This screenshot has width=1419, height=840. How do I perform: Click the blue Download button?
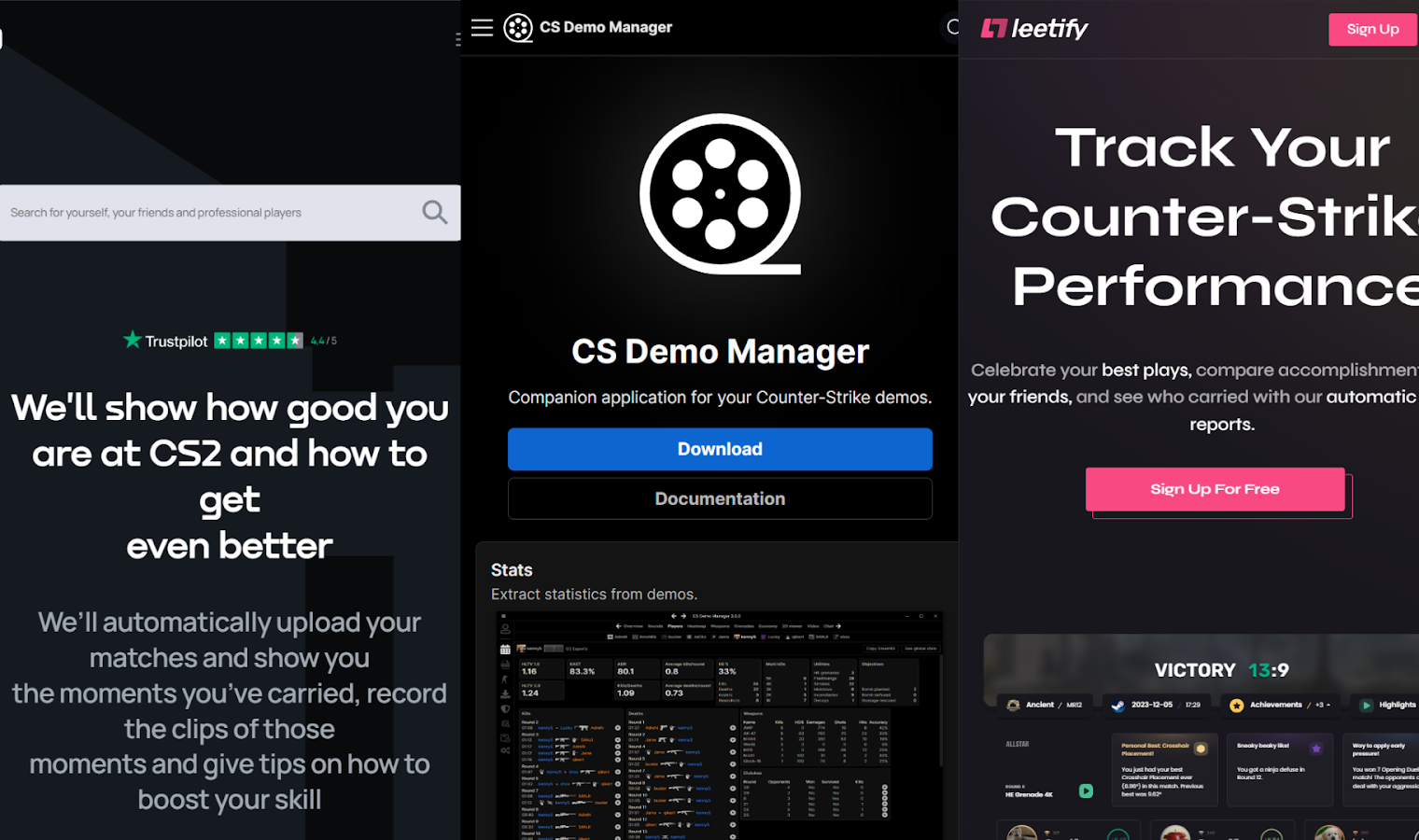(720, 449)
